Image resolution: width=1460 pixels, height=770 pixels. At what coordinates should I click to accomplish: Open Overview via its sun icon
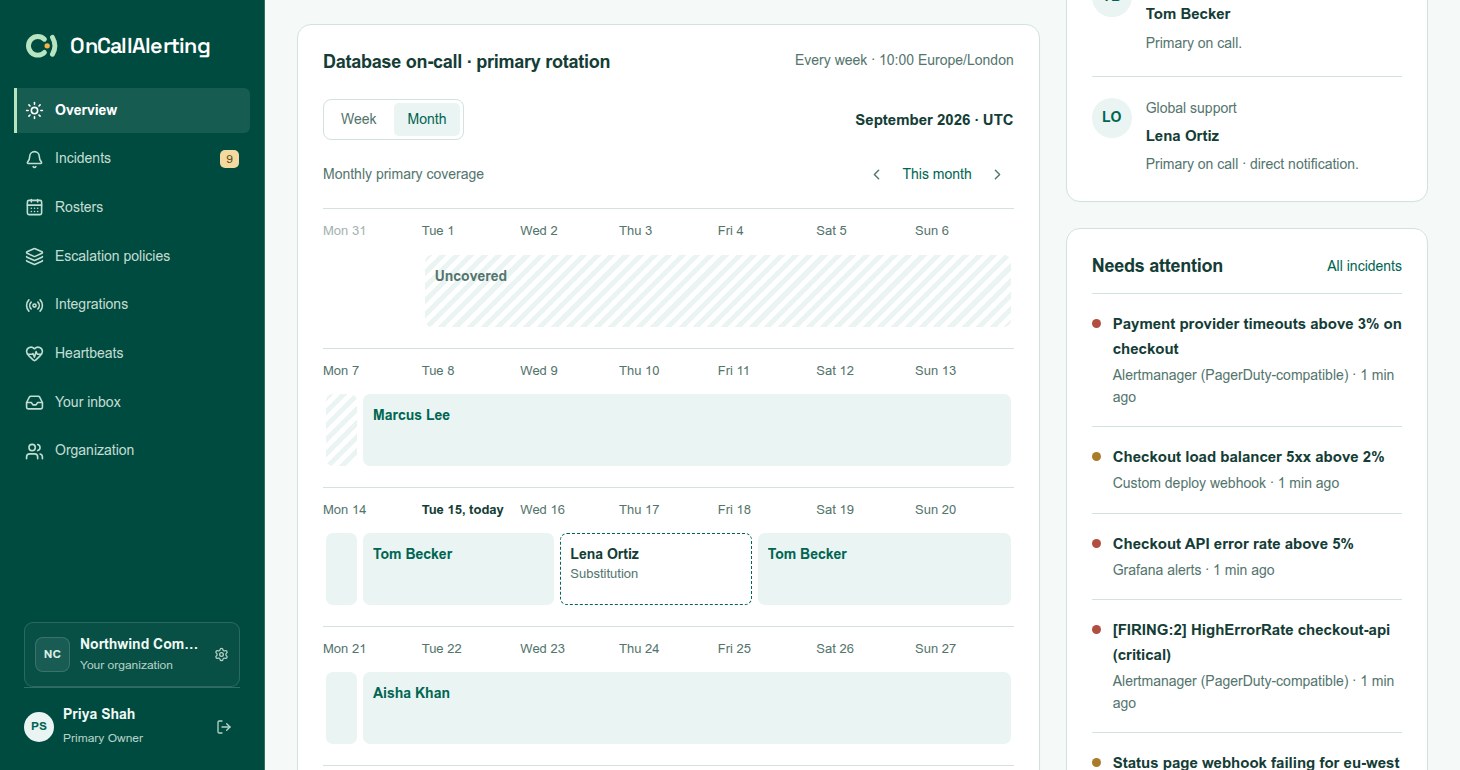tap(35, 110)
